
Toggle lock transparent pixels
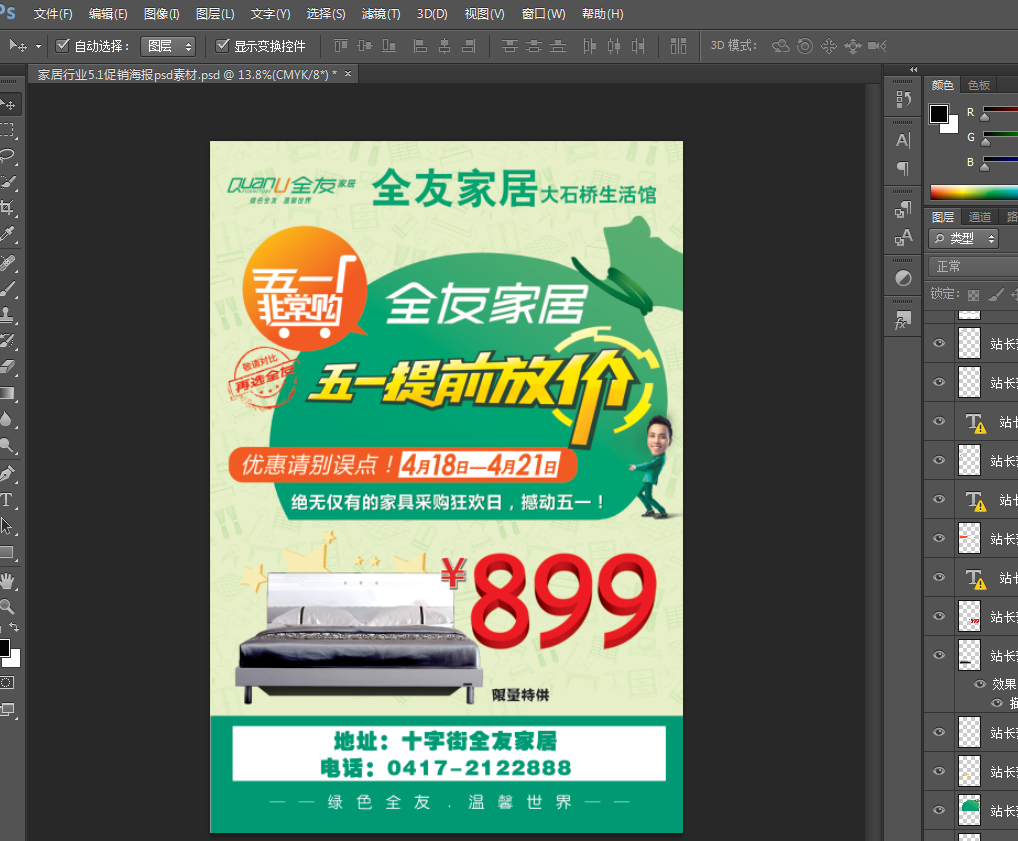tap(973, 295)
